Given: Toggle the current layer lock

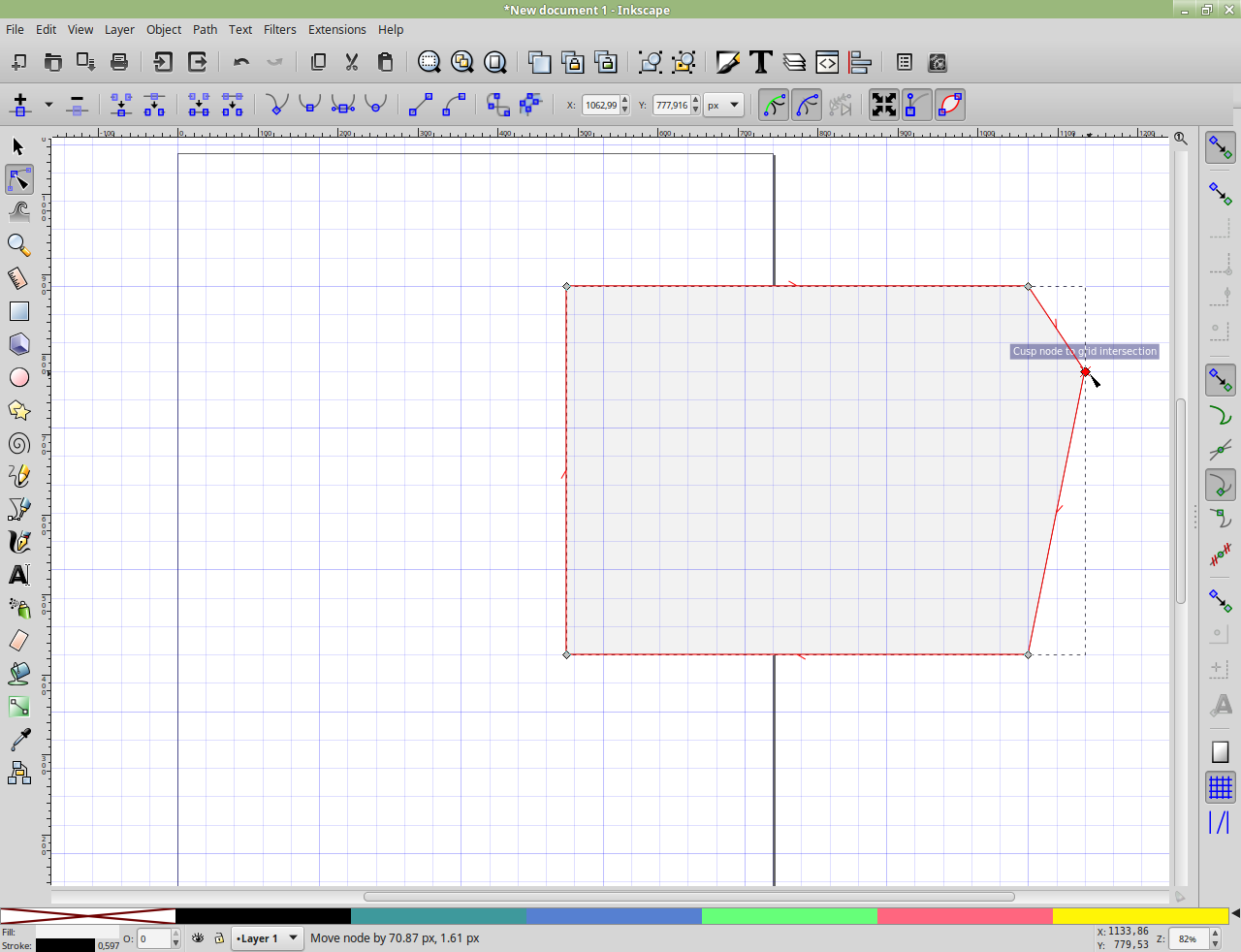Looking at the screenshot, I should pos(219,938).
